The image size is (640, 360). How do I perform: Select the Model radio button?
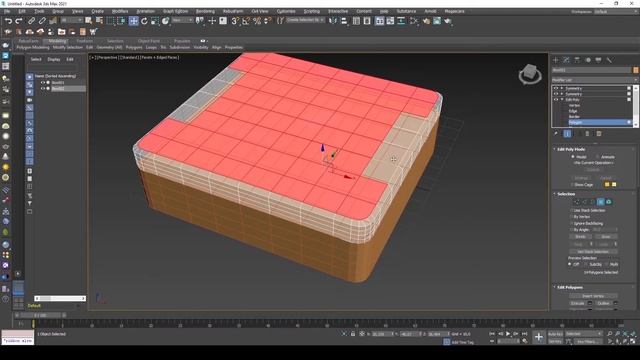point(573,157)
